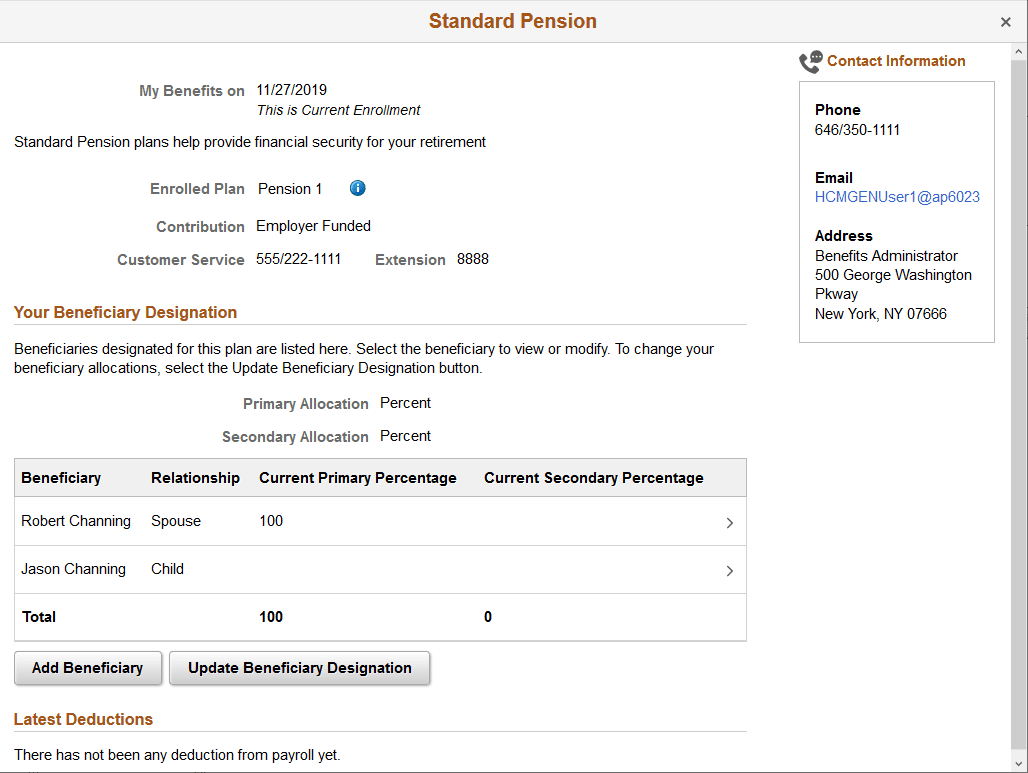The height and width of the screenshot is (773, 1028).
Task: Expand details for beneficiary Jason Channing
Action: tap(731, 569)
